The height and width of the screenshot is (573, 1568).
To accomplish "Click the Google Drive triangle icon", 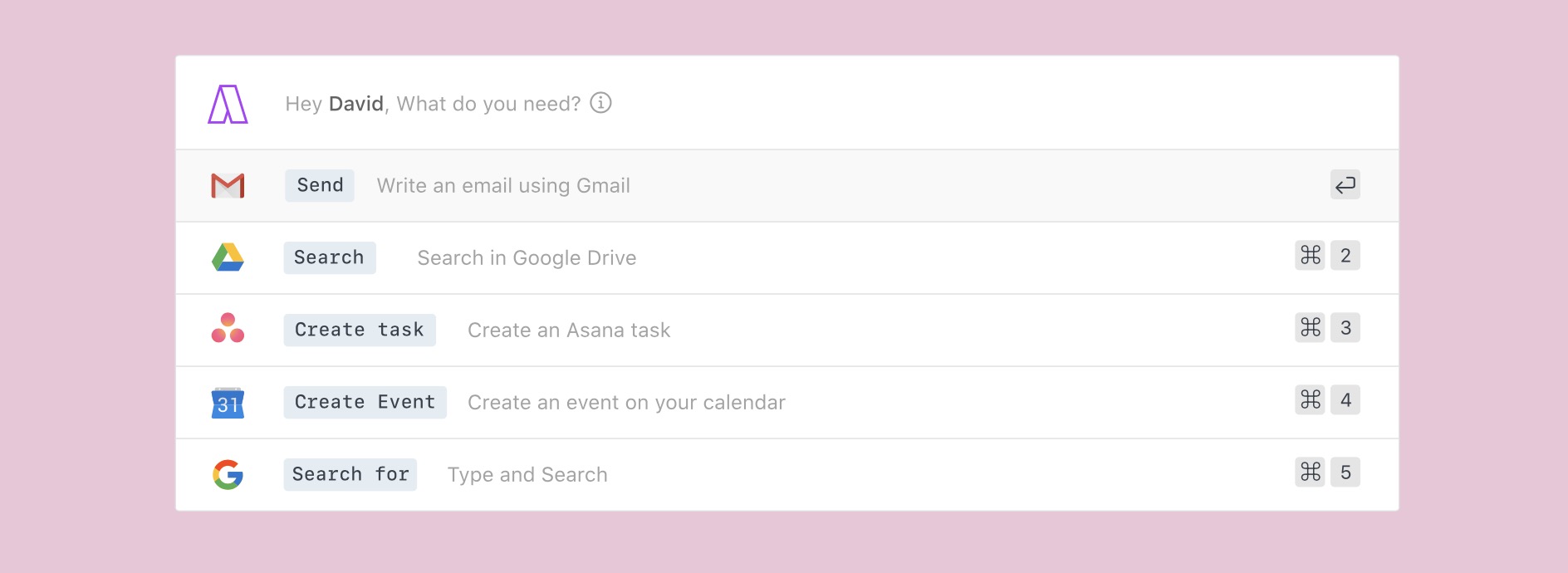I will click(228, 257).
